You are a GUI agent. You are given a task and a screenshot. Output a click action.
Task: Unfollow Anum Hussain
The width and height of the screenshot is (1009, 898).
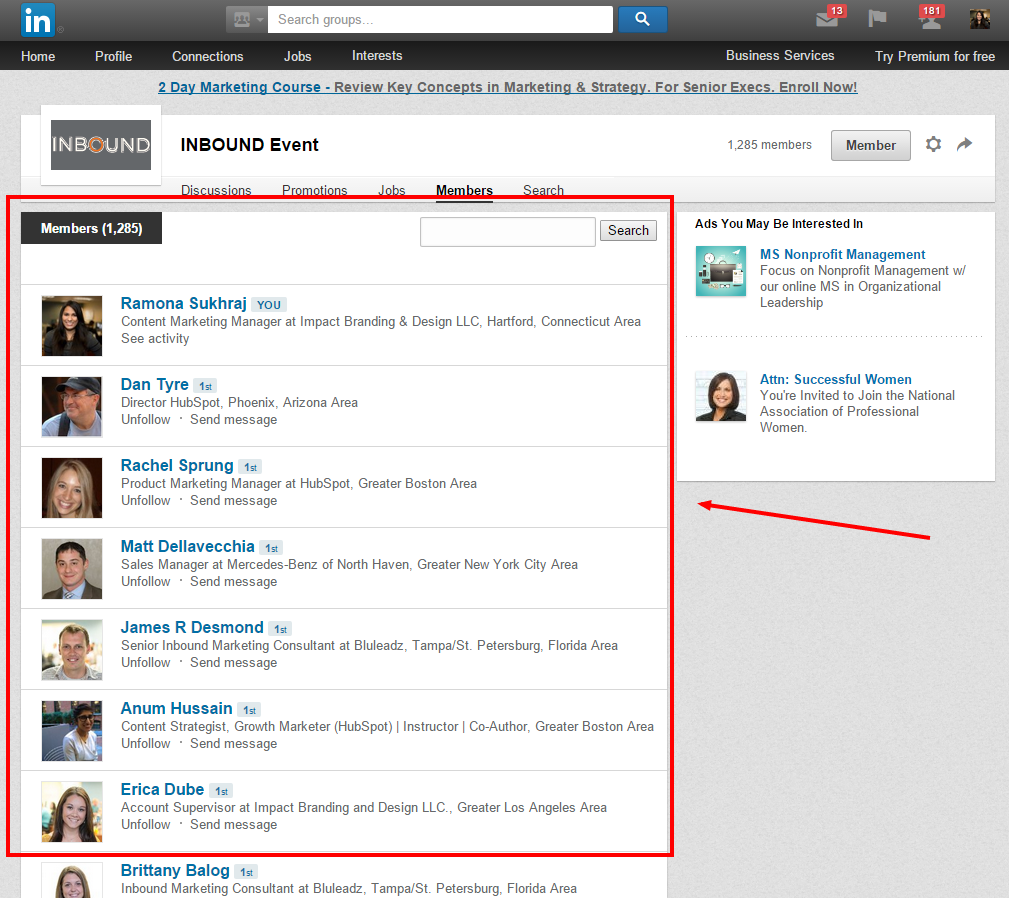pyautogui.click(x=146, y=744)
